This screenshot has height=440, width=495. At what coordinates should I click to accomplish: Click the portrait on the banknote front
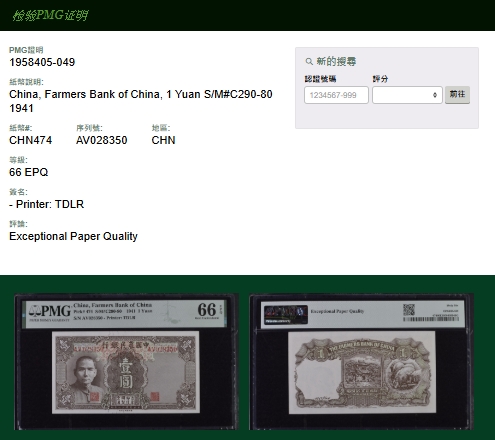86,374
